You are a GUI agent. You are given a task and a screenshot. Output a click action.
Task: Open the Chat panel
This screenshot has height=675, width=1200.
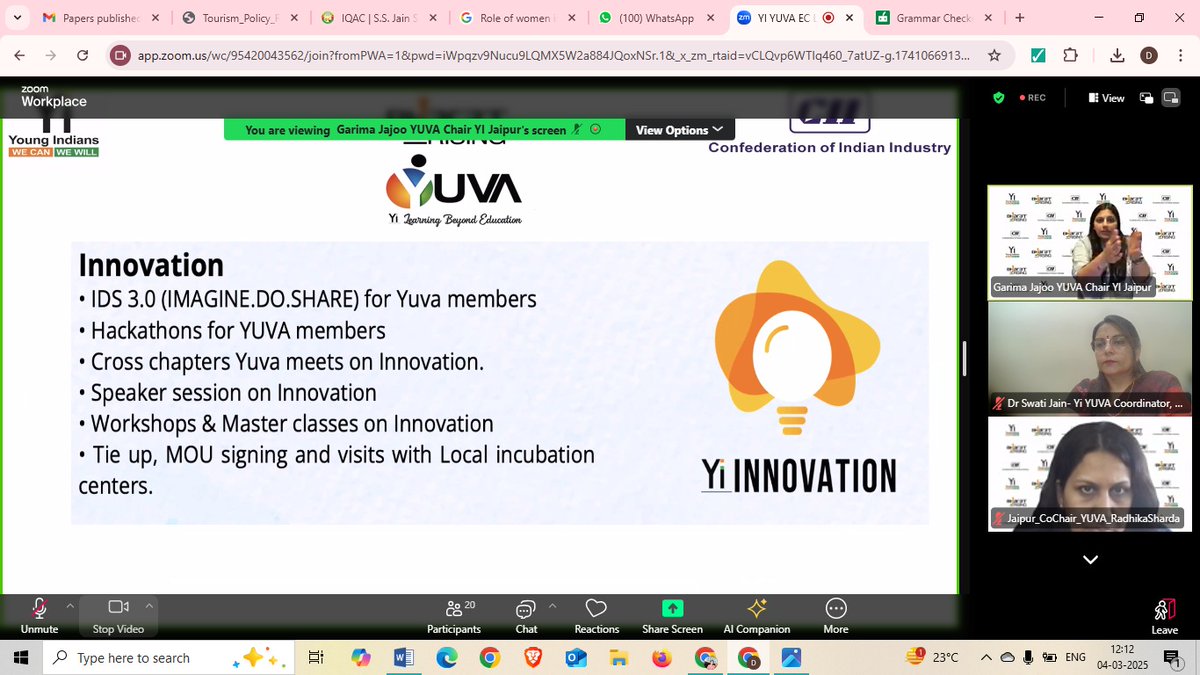pyautogui.click(x=526, y=615)
